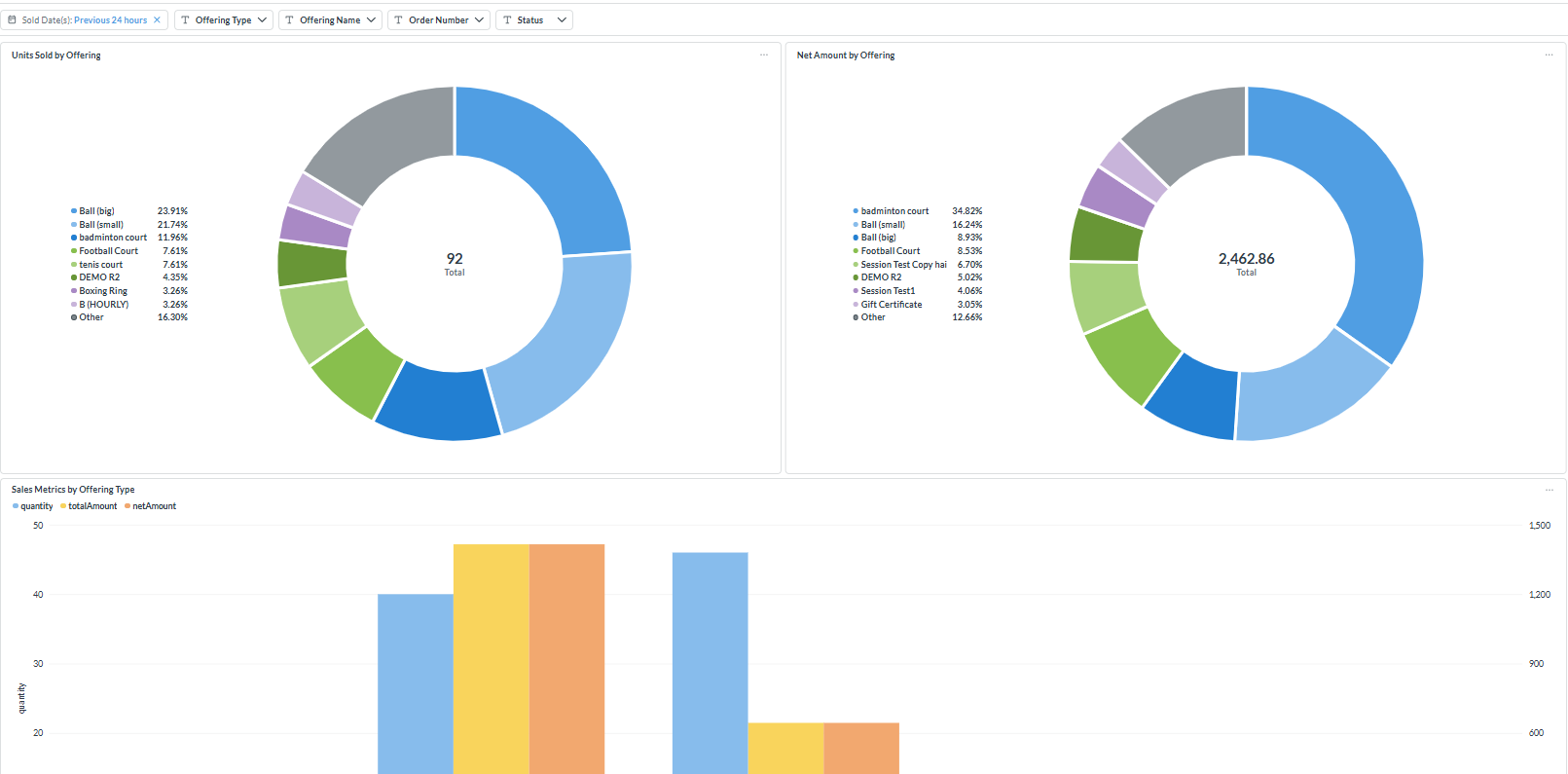The height and width of the screenshot is (774, 1568).
Task: Open the Net Amount by Offering ellipsis menu
Action: click(x=1549, y=55)
